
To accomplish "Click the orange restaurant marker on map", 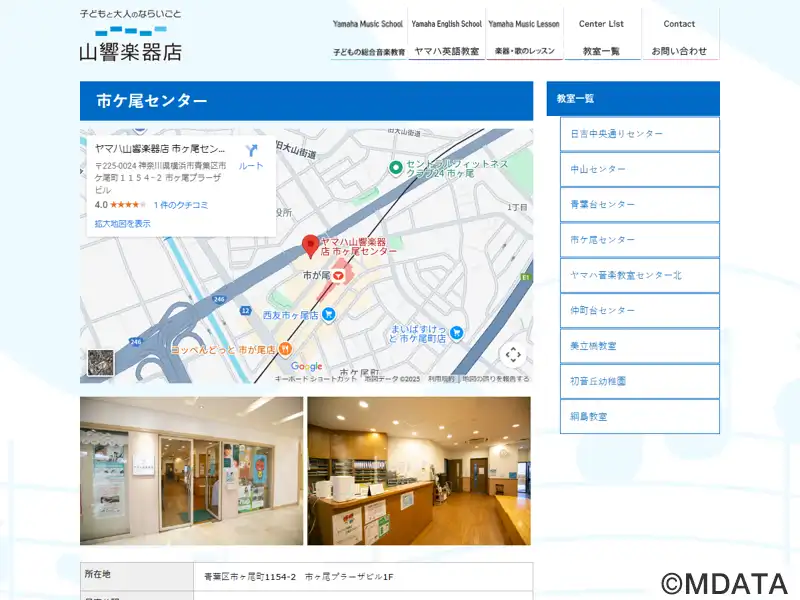I will point(285,349).
